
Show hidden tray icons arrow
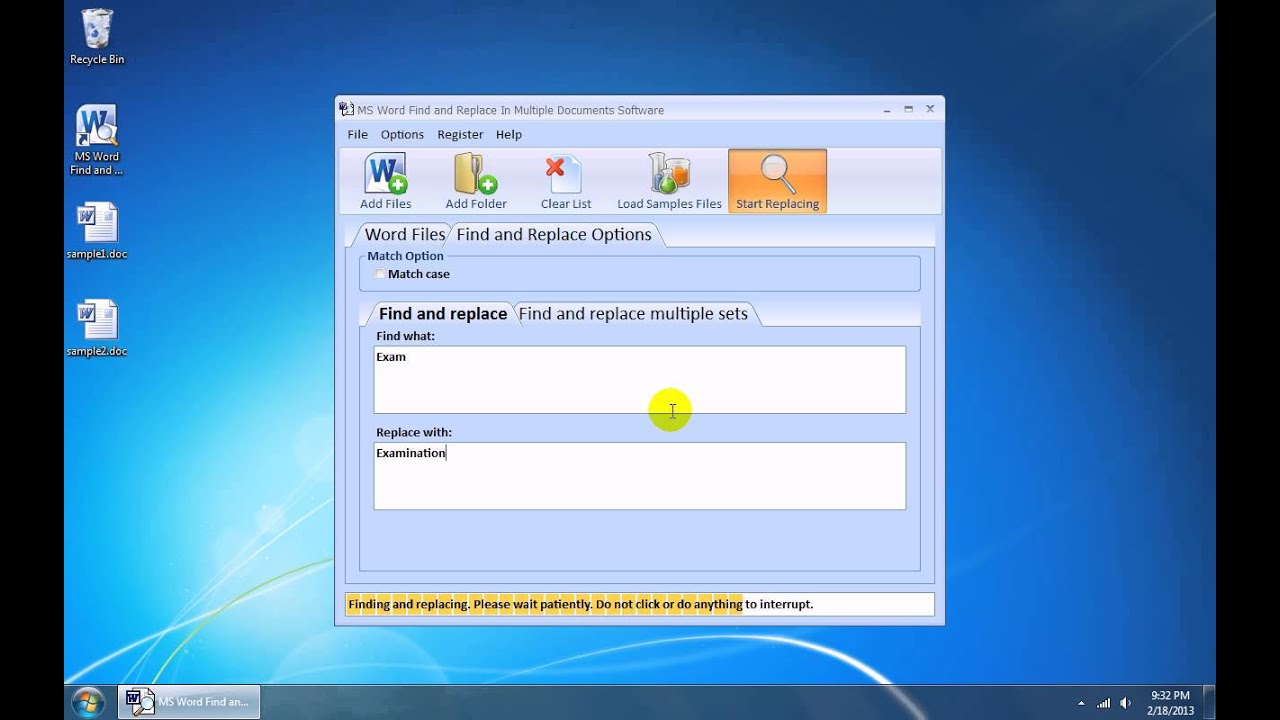pos(1080,703)
